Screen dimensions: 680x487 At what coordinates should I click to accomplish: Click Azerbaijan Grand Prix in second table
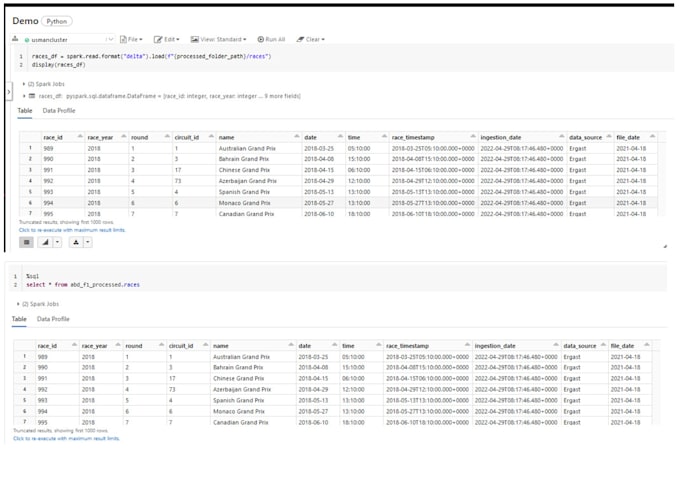pyautogui.click(x=242, y=389)
